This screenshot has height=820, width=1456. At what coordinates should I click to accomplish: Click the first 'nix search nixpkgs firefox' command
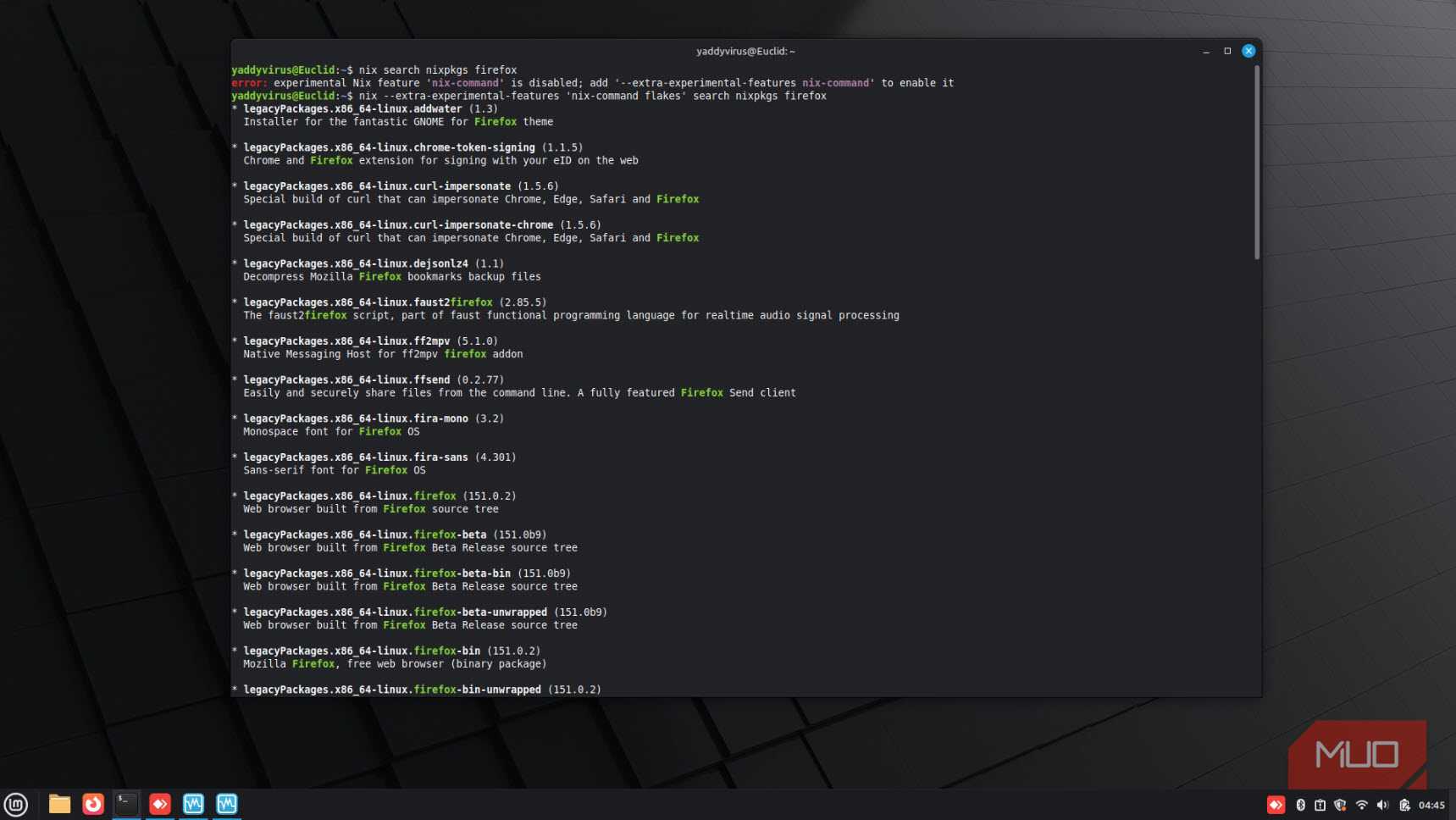[438, 70]
